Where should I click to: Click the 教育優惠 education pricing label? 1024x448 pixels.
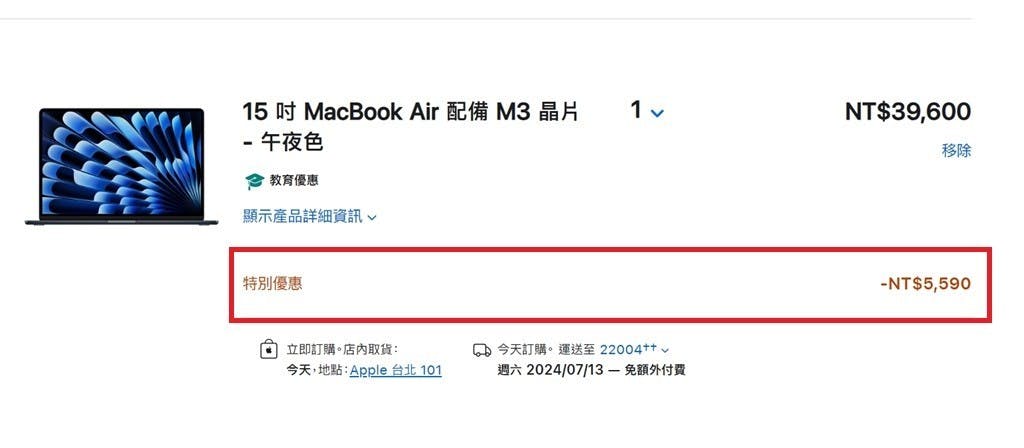pyautogui.click(x=294, y=180)
